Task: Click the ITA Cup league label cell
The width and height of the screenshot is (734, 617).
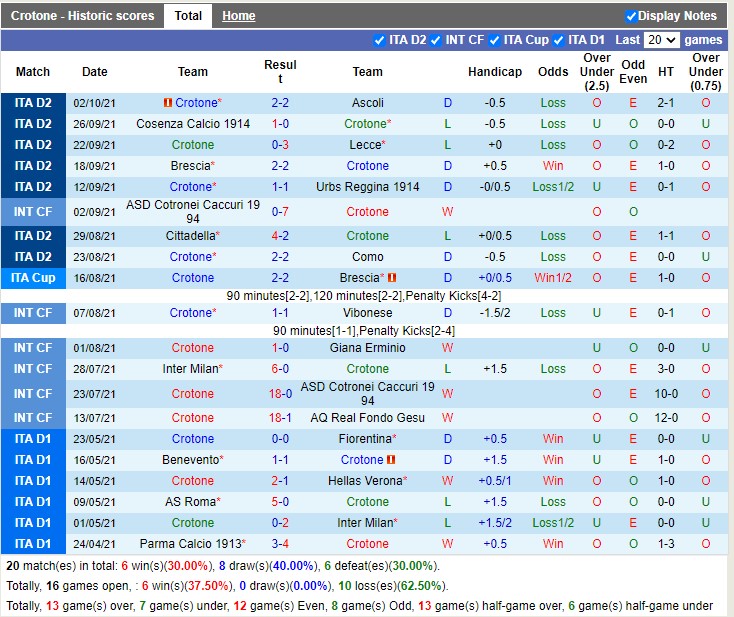Action: 33,278
